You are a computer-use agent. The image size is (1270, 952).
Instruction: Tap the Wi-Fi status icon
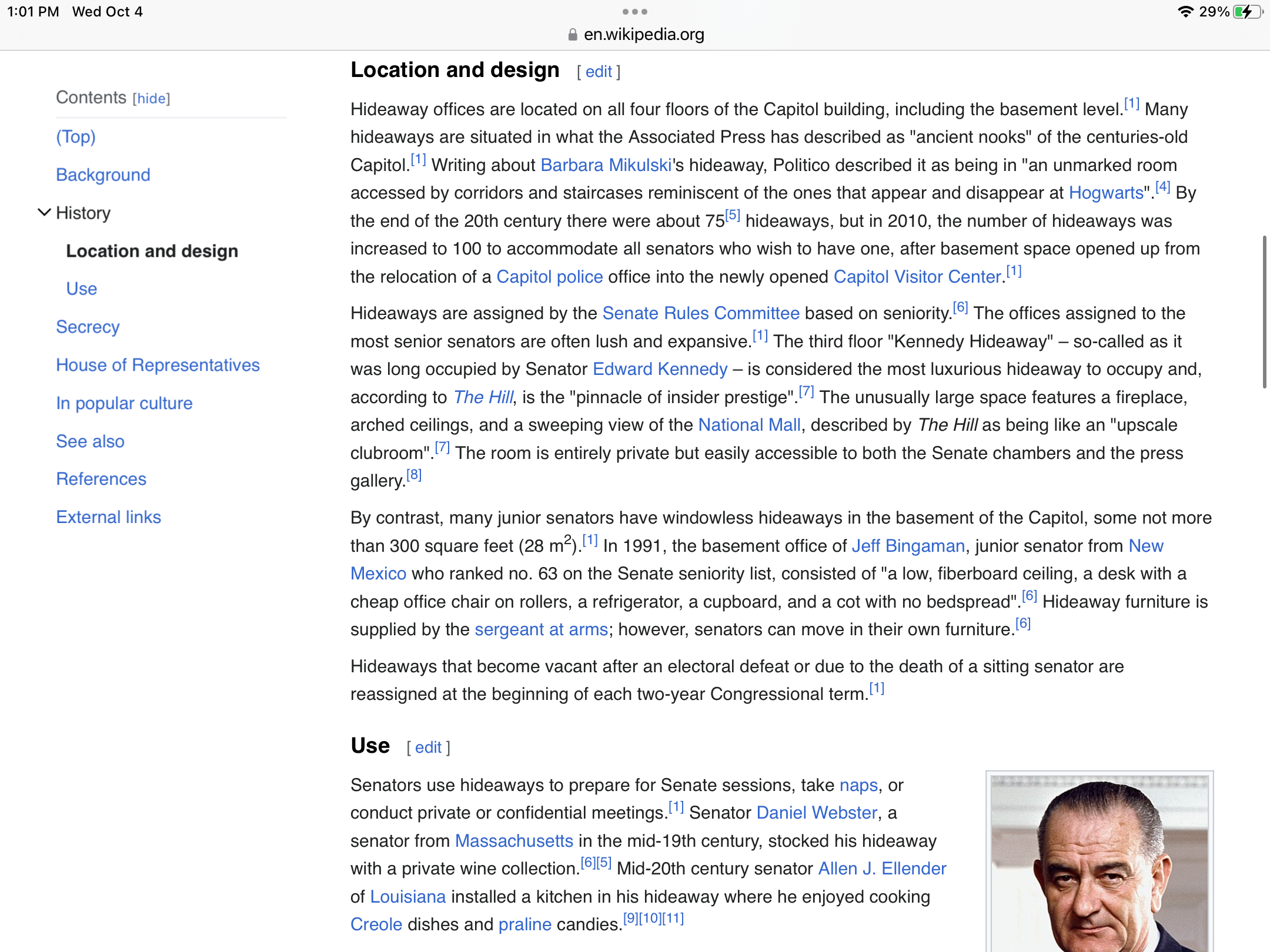1185,12
